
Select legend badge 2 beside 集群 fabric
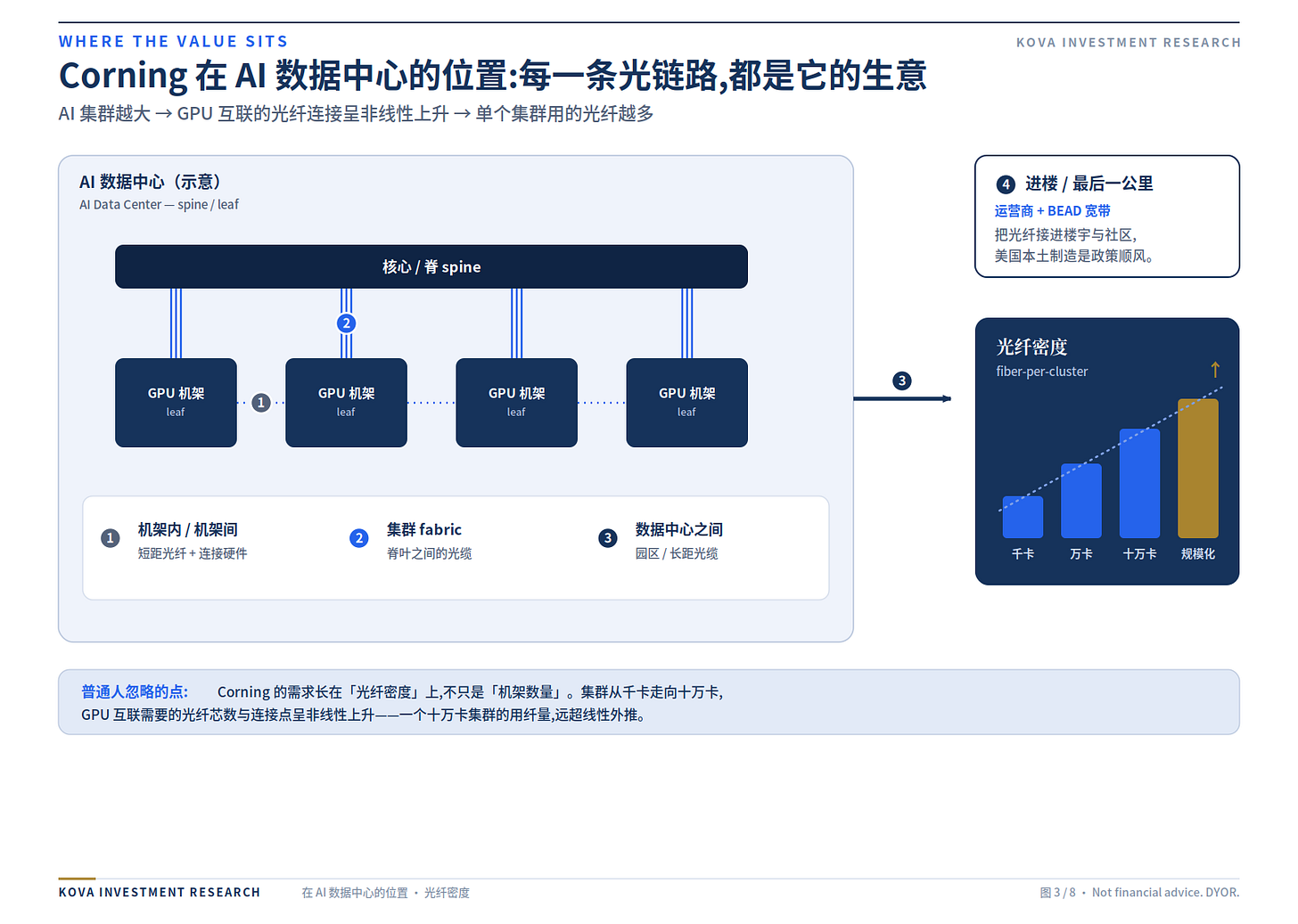click(x=359, y=538)
